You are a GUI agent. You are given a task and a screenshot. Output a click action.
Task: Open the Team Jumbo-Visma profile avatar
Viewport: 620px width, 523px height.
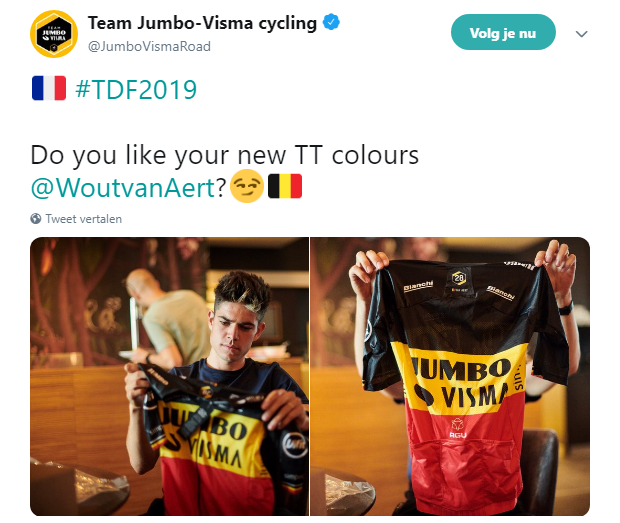(x=54, y=34)
